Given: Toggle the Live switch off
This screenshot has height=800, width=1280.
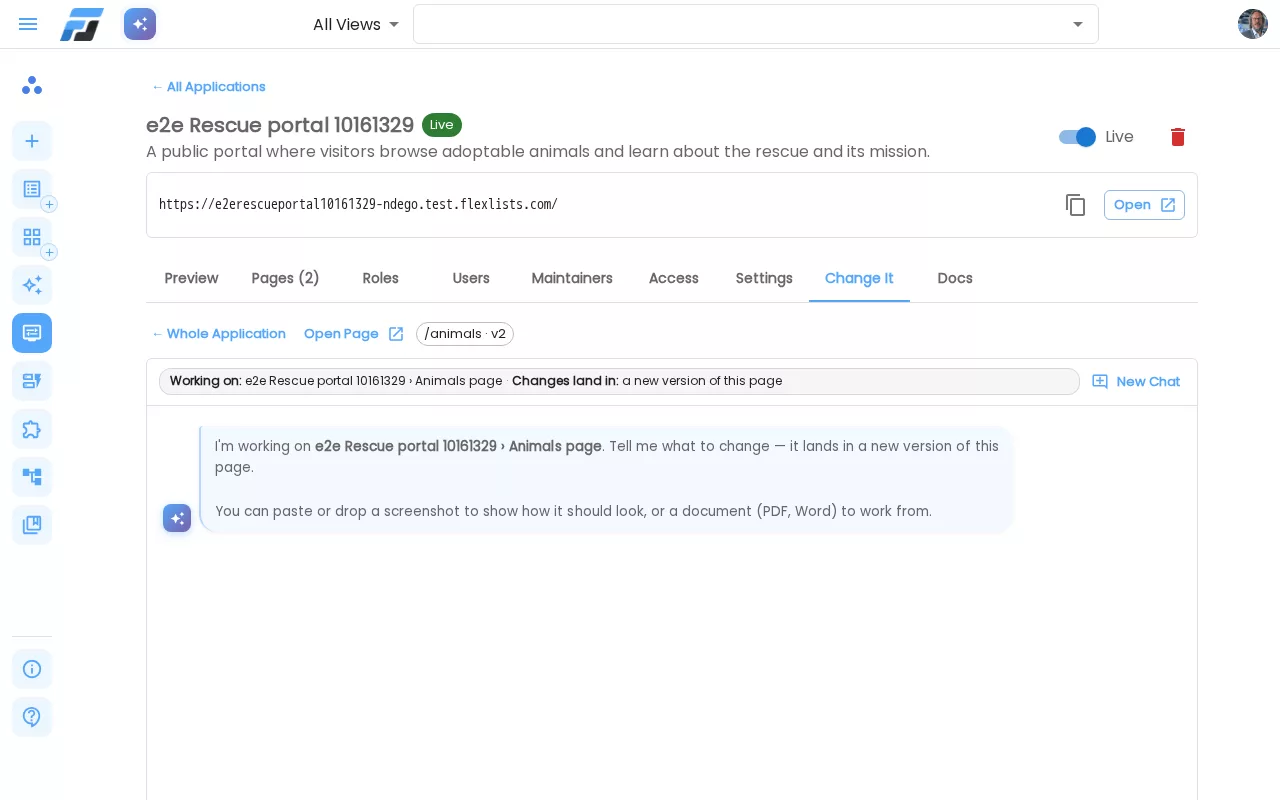Looking at the screenshot, I should click(1077, 137).
